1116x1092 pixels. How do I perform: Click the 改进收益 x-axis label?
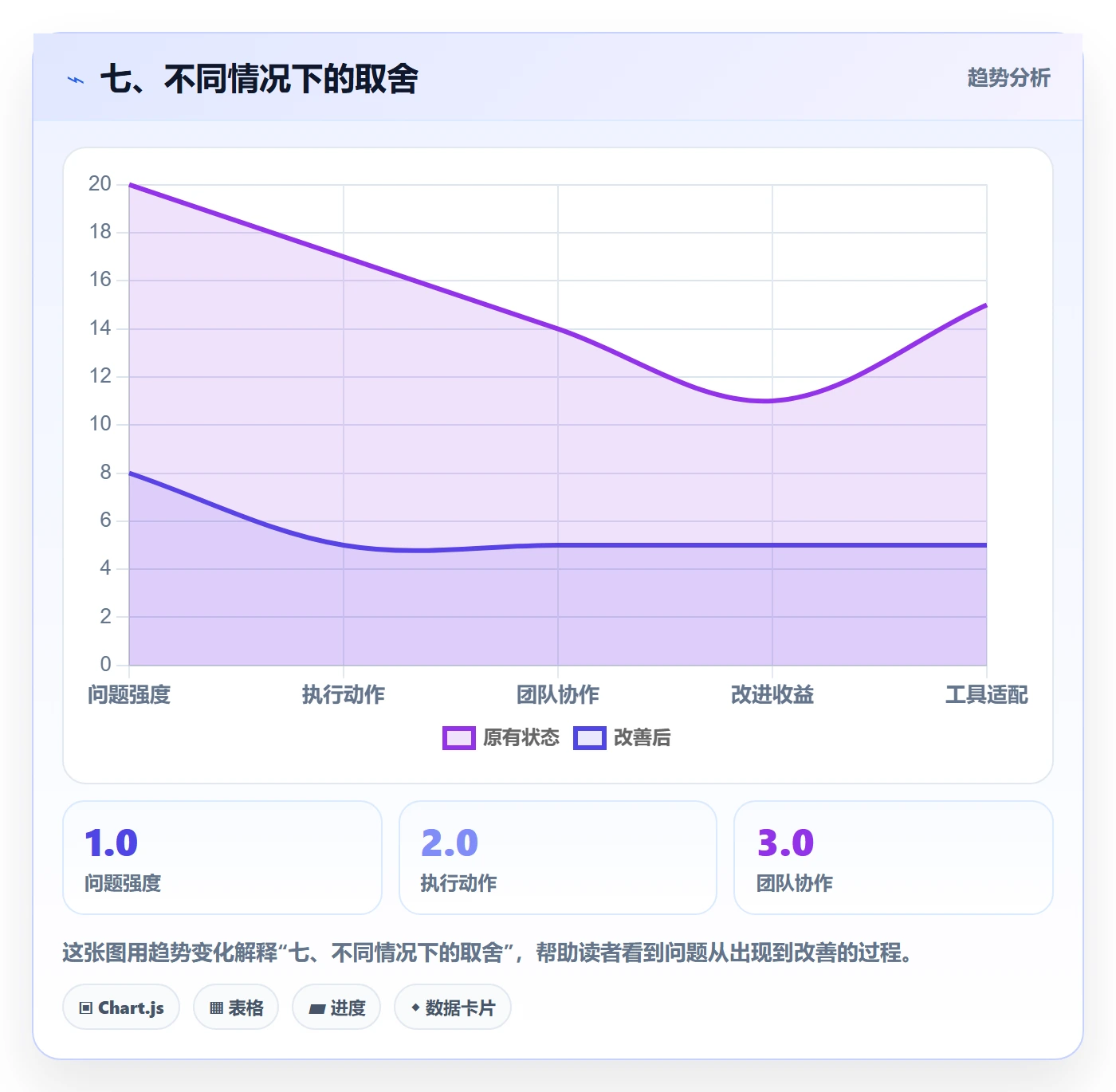pyautogui.click(x=772, y=695)
